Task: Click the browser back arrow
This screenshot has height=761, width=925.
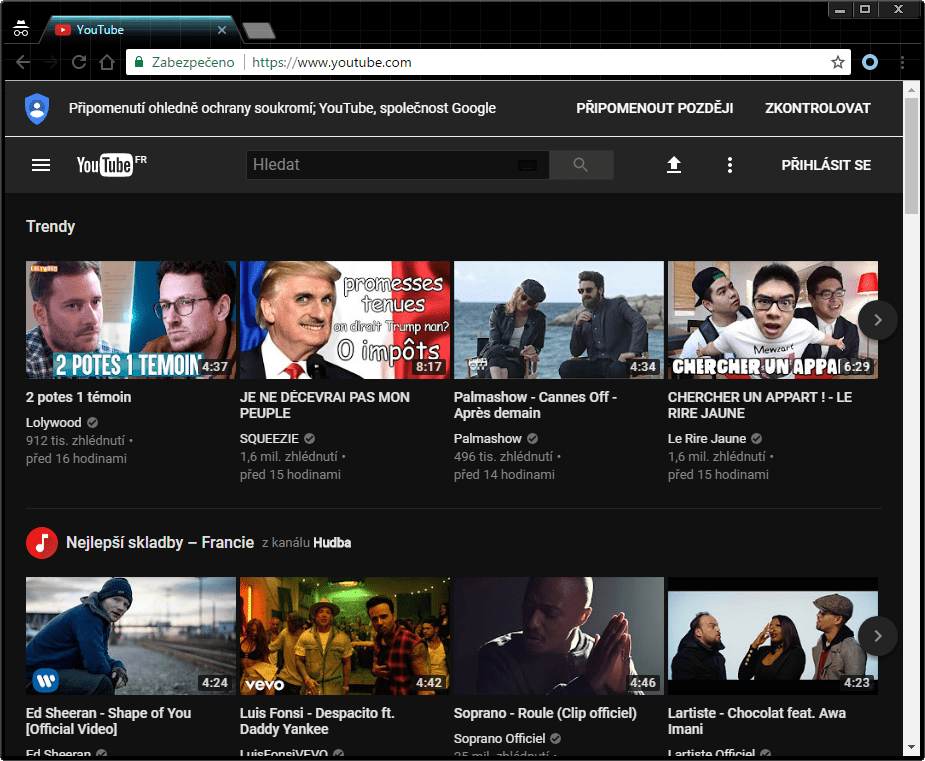Action: point(22,63)
